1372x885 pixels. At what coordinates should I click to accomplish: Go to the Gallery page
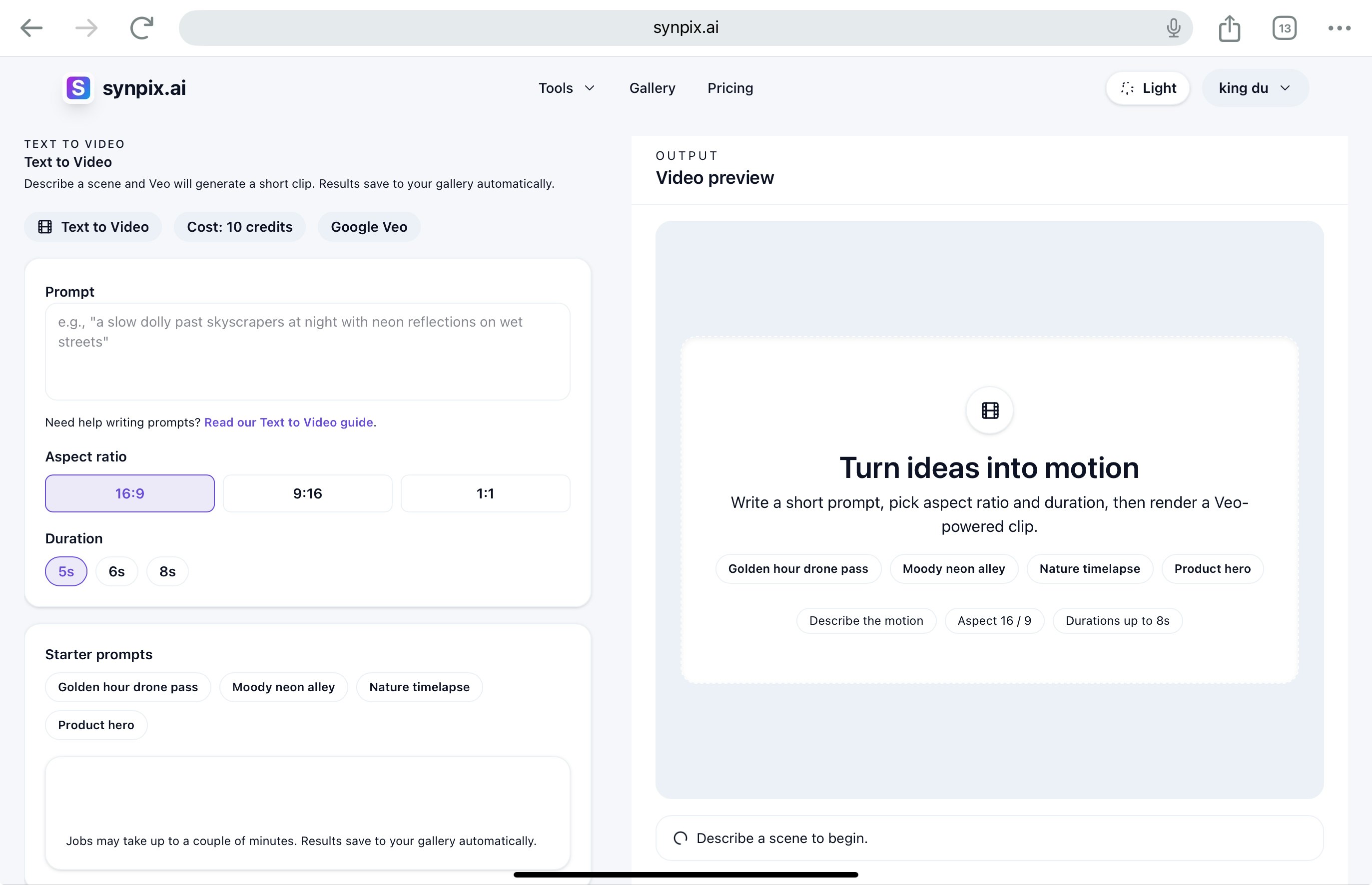tap(652, 88)
